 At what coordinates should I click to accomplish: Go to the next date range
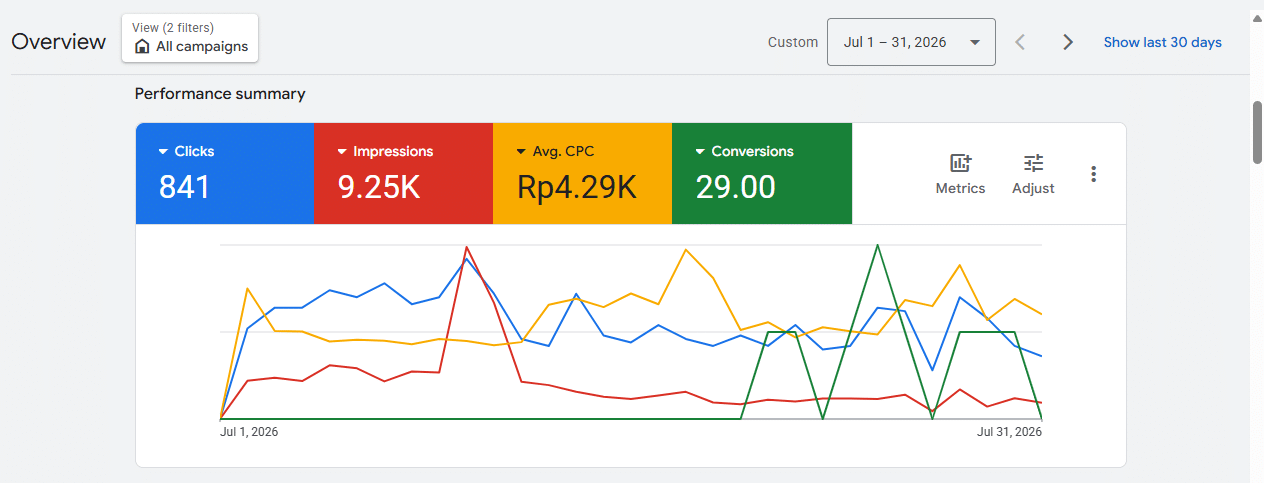(1068, 42)
